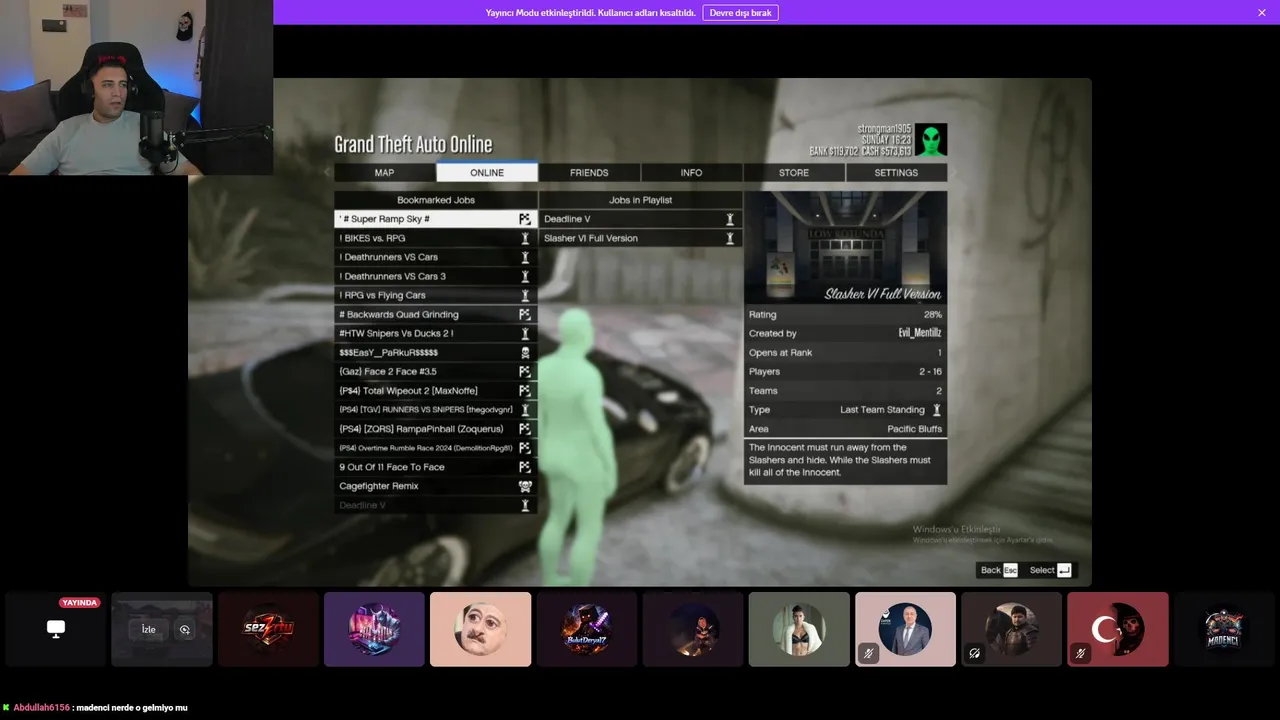Choose 'Overtime Rumble Race 2024' job
Viewport: 1280px width, 720px height.
pyautogui.click(x=435, y=447)
